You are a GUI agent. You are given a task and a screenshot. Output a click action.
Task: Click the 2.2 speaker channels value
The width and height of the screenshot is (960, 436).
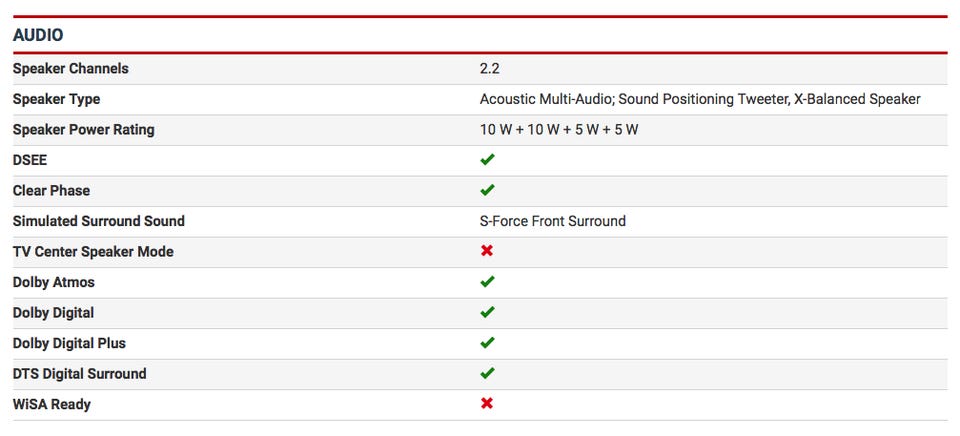[x=489, y=69]
